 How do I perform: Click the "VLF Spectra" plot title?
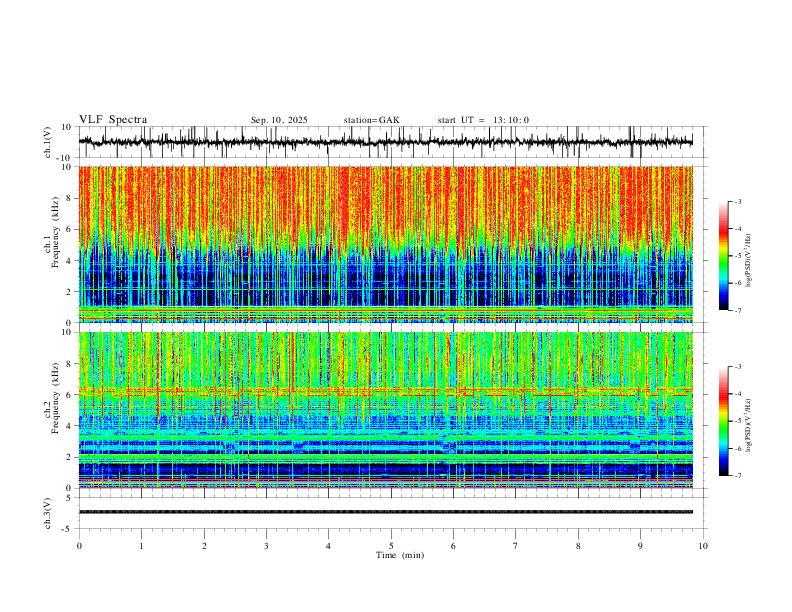click(x=113, y=120)
